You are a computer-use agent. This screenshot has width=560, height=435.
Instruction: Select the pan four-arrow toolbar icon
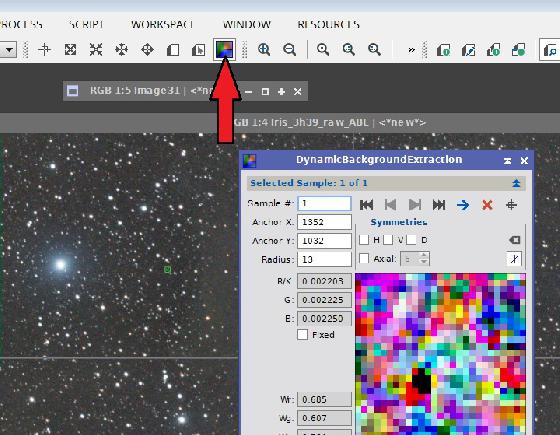[x=147, y=49]
